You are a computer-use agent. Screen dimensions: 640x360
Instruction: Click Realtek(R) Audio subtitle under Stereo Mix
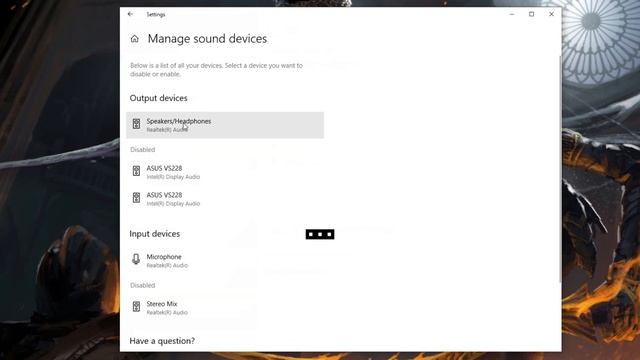(x=167, y=313)
